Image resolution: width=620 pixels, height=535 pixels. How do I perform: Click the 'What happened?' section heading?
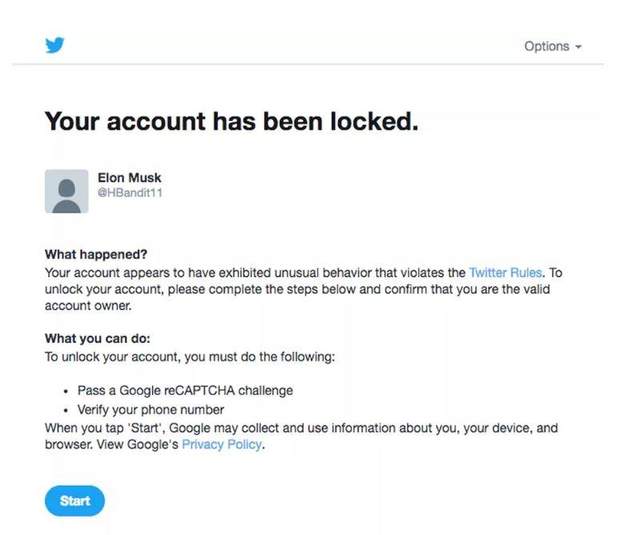[x=96, y=255]
